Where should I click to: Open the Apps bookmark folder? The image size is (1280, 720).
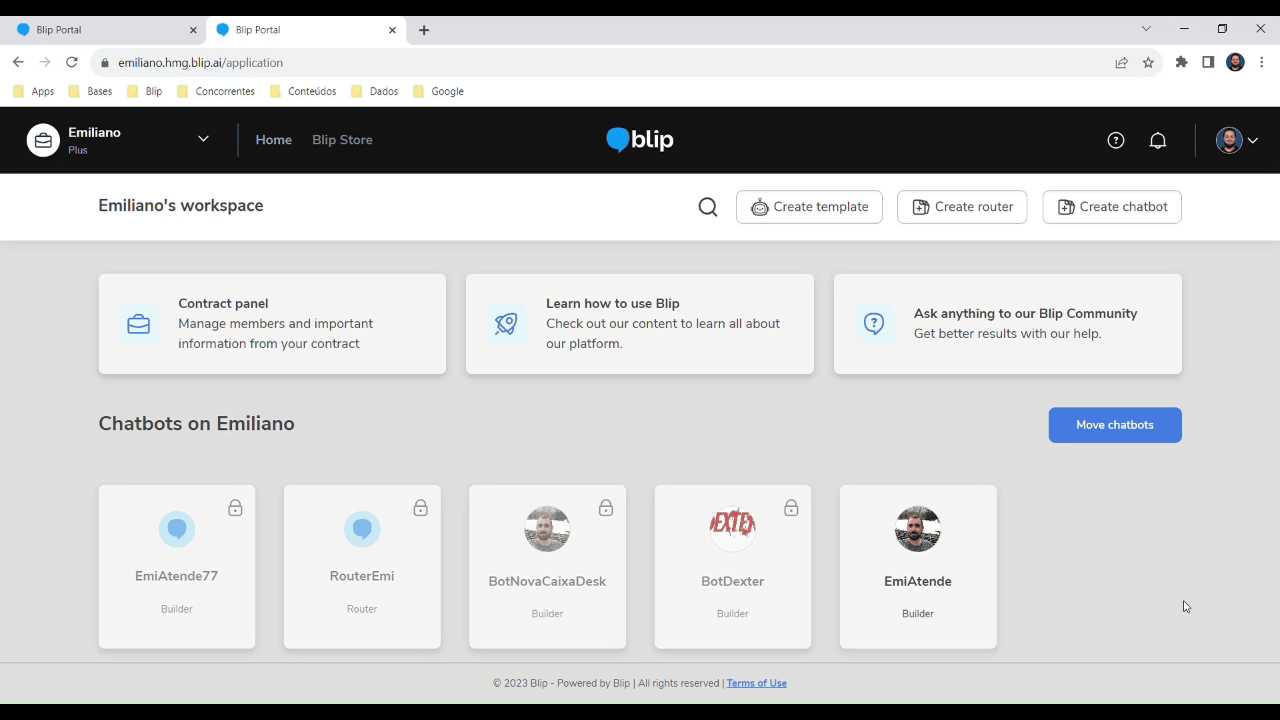[x=34, y=91]
